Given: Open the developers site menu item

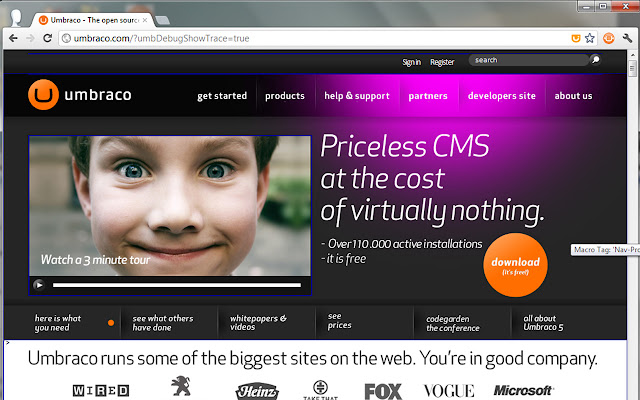Looking at the screenshot, I should (502, 96).
